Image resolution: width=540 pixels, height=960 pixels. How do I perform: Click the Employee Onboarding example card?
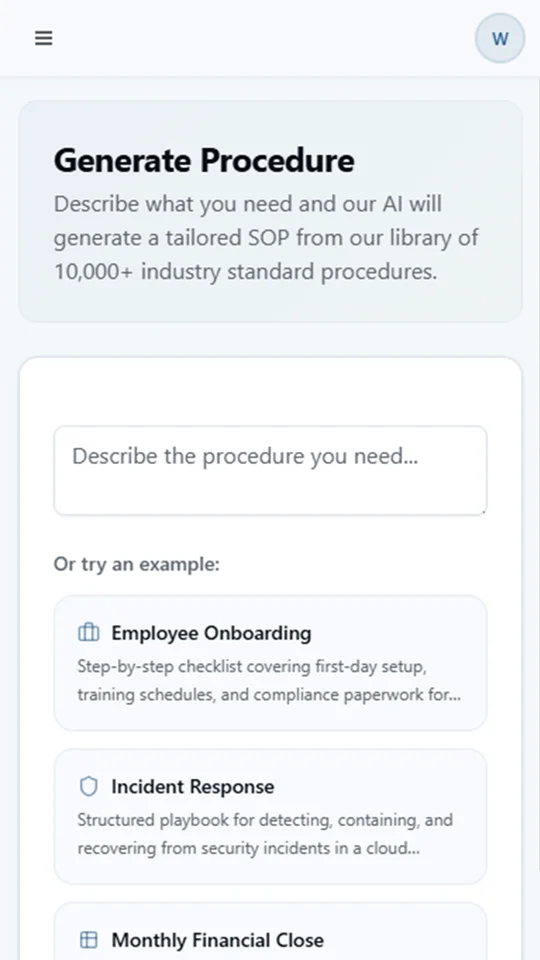[270, 663]
